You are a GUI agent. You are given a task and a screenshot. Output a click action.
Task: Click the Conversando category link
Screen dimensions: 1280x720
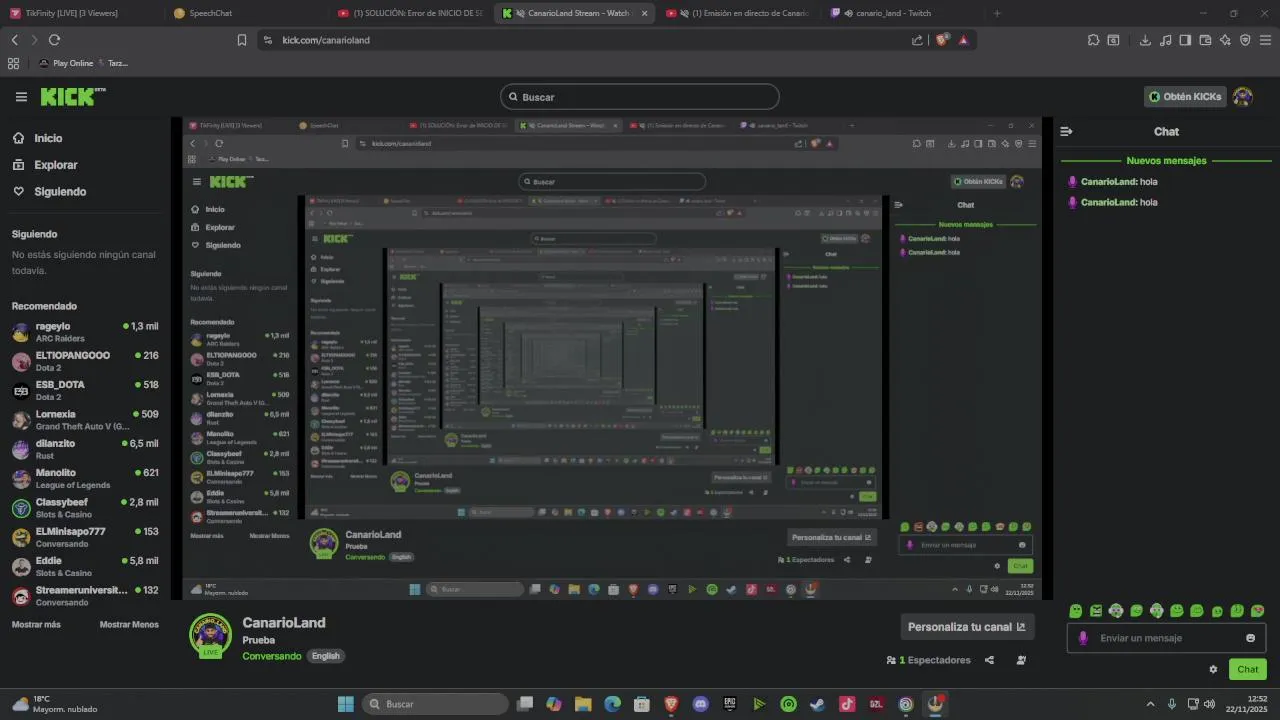pyautogui.click(x=271, y=656)
